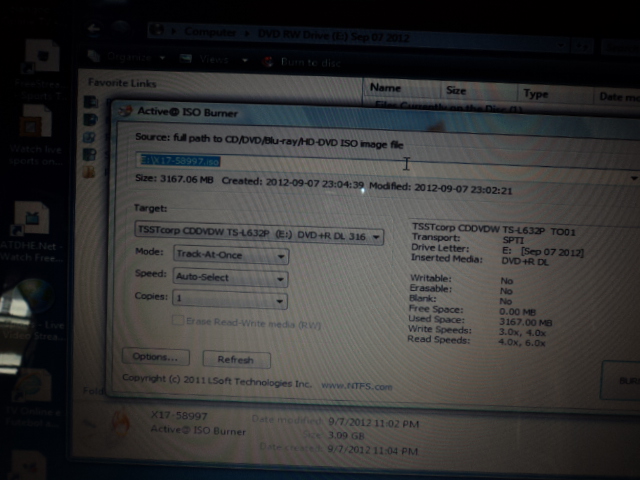Image resolution: width=640 pixels, height=480 pixels.
Task: Click the fourth Favorite Links sidebar icon
Action: tap(89, 154)
